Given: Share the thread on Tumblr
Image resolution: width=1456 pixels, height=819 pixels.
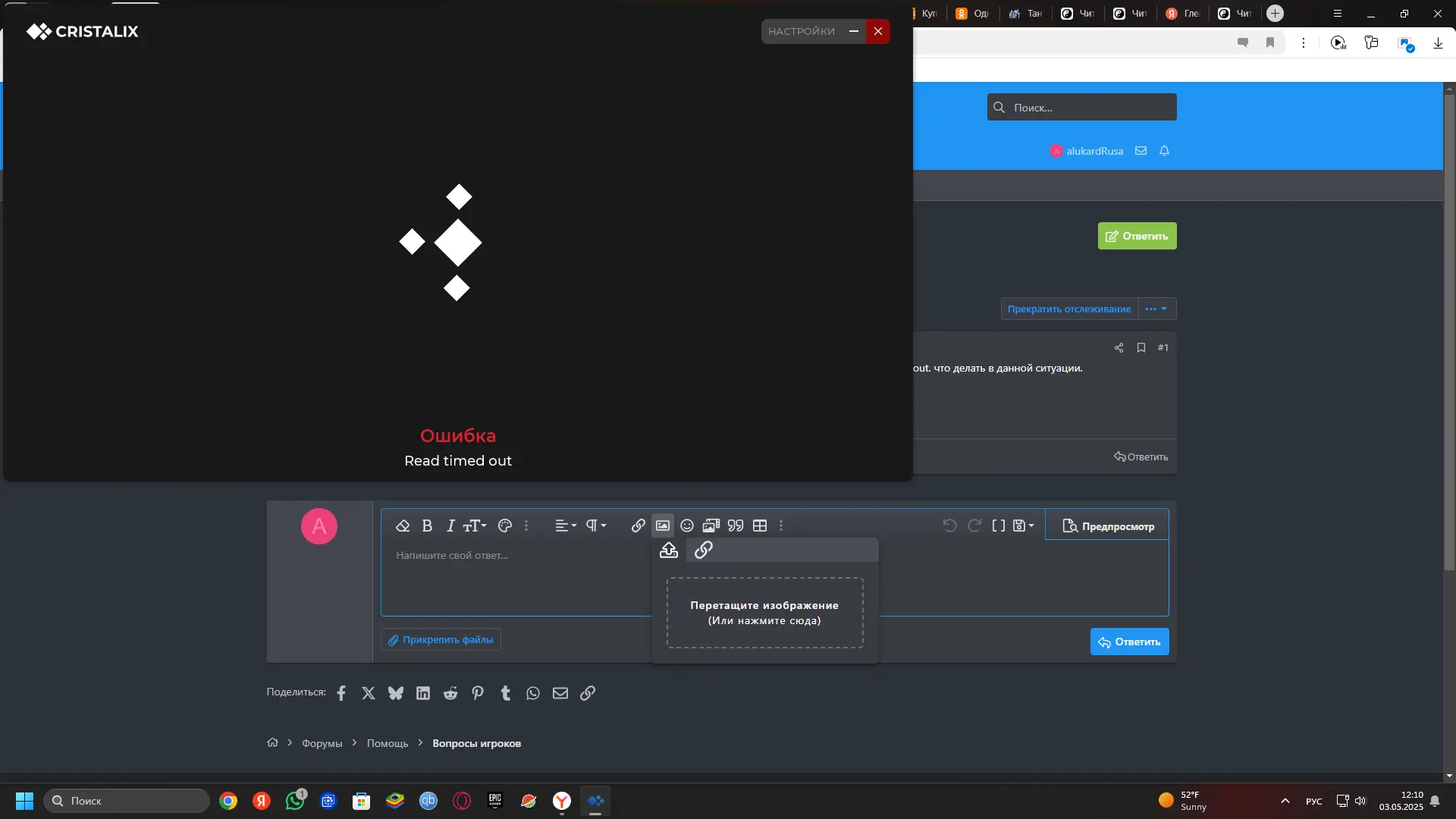Looking at the screenshot, I should pyautogui.click(x=506, y=693).
